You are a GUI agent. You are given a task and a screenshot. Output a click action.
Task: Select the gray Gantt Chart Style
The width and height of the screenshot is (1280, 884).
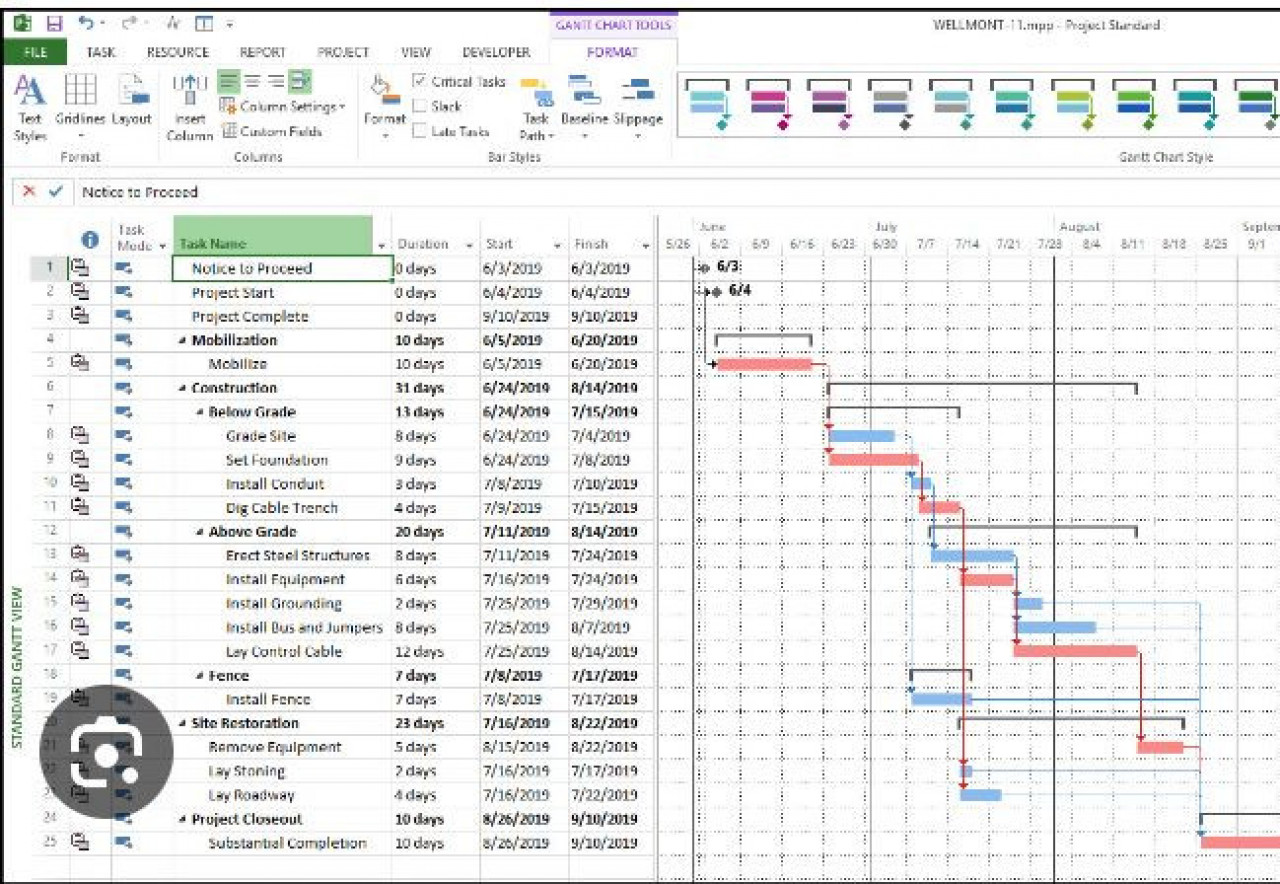coord(890,105)
